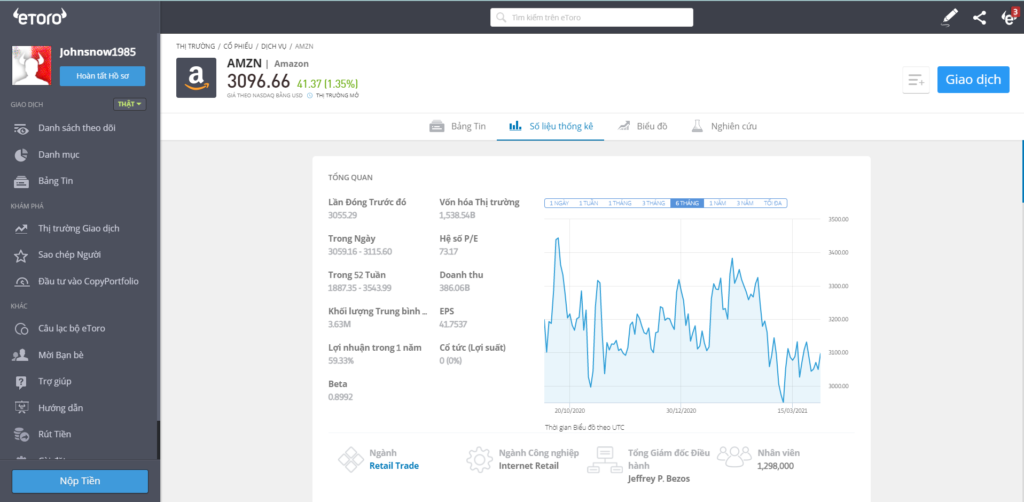Click the Câu lạc bộ eToro icon
The image size is (1024, 502).
[21, 329]
